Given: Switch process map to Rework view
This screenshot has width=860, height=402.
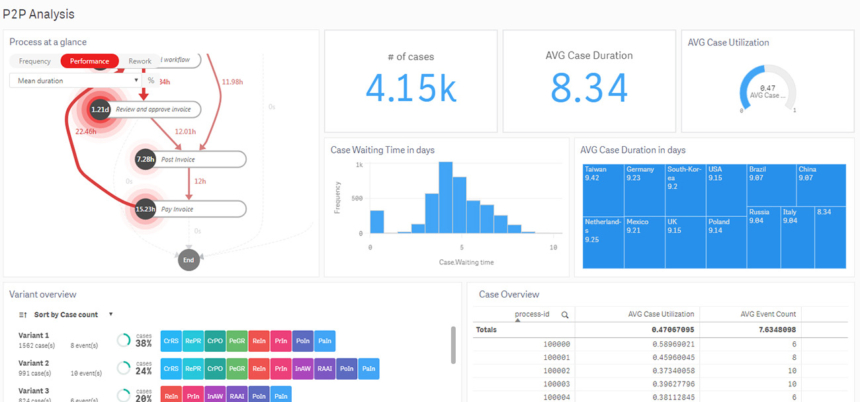Looking at the screenshot, I should (x=140, y=61).
